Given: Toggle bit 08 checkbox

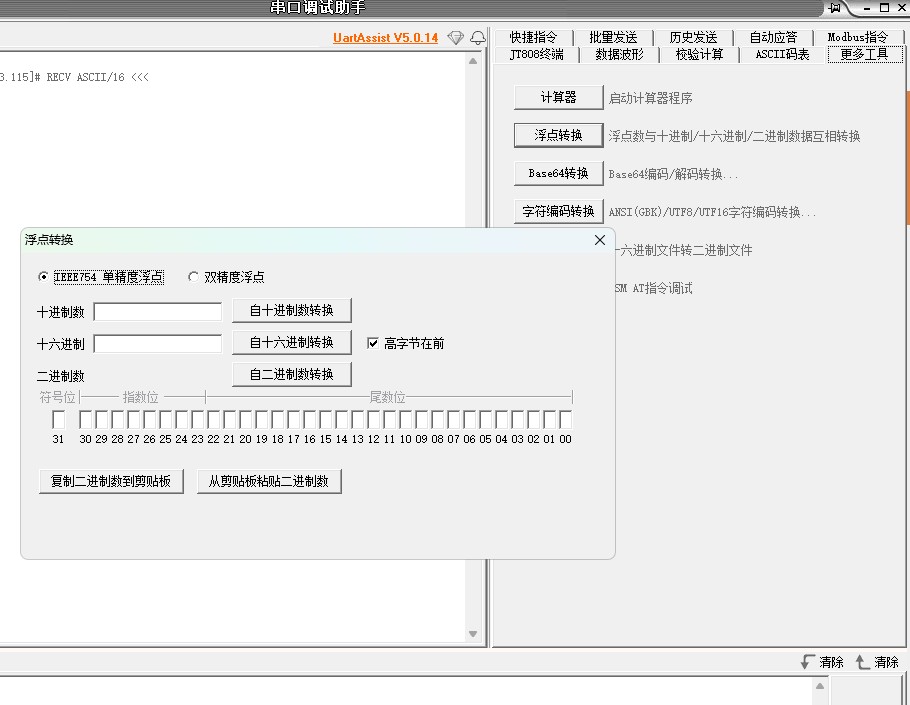Looking at the screenshot, I should point(438,420).
